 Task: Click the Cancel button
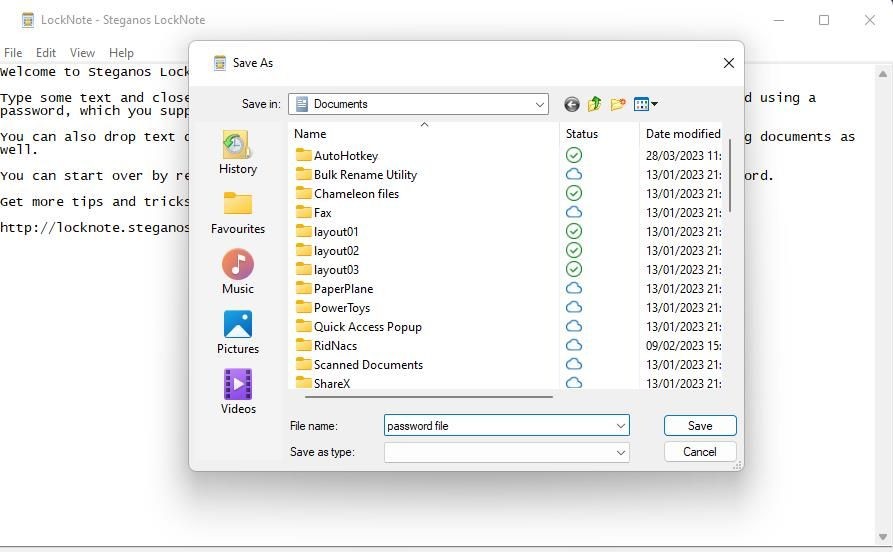(700, 452)
